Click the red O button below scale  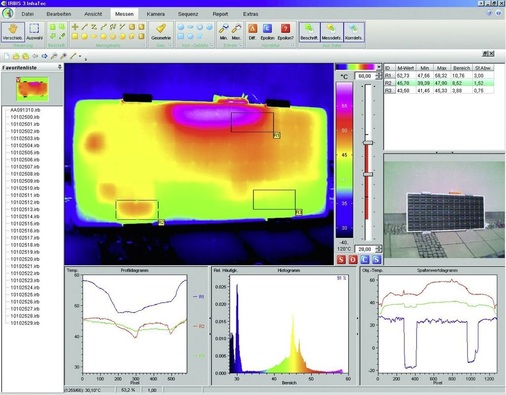tap(353, 259)
